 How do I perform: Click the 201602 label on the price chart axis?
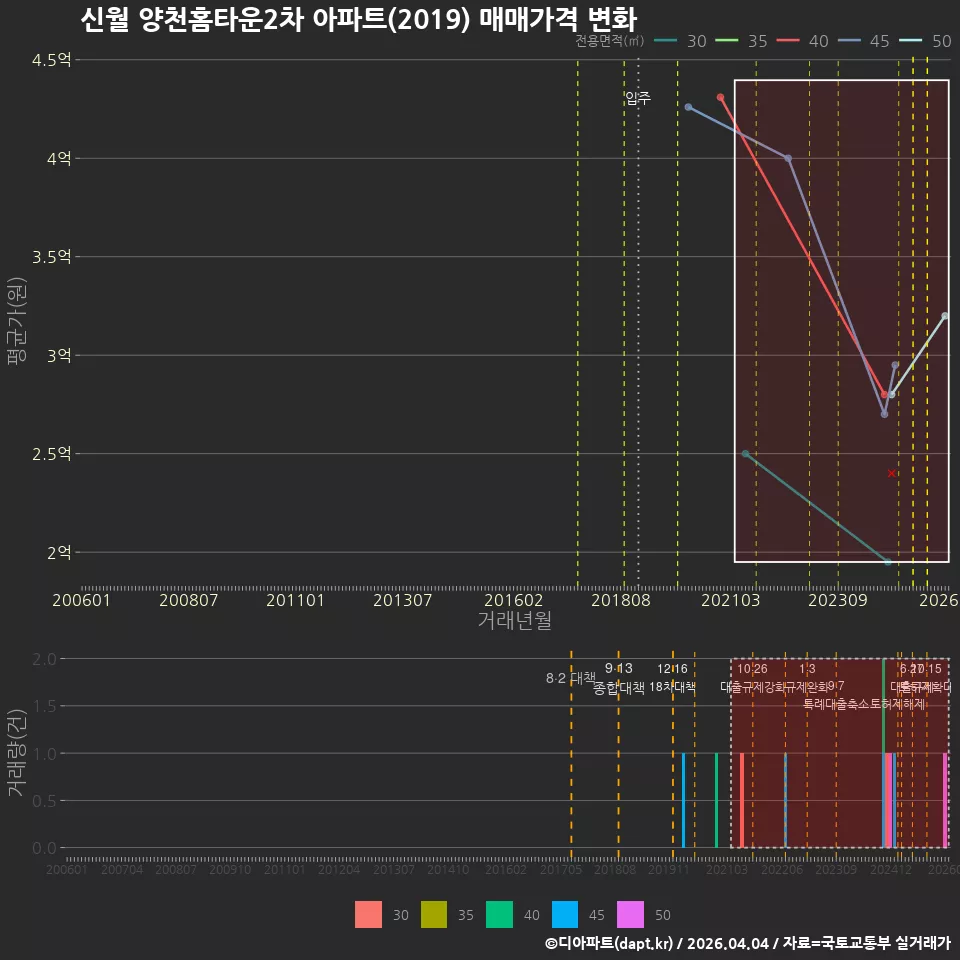pyautogui.click(x=514, y=600)
